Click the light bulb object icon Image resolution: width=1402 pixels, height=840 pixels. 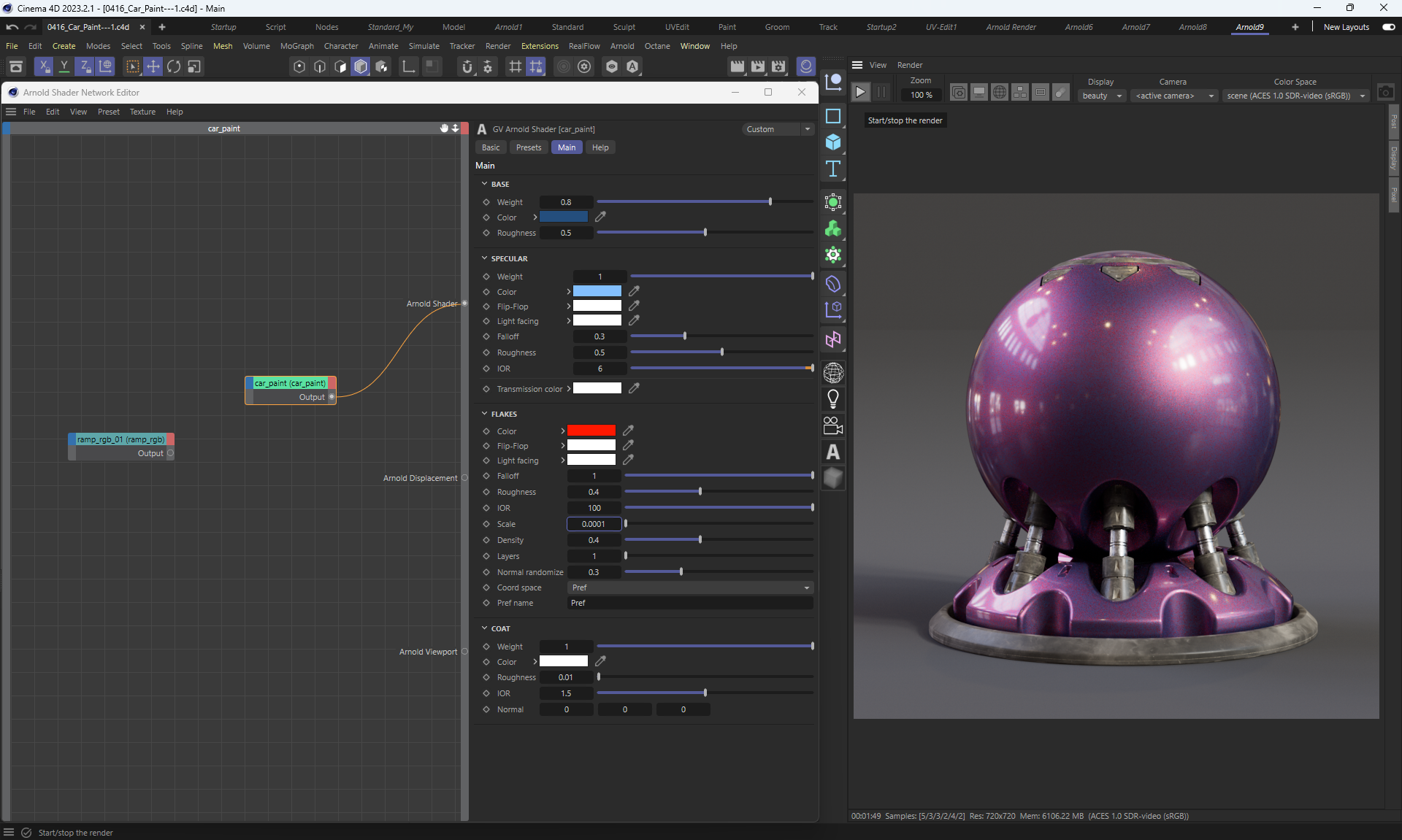pyautogui.click(x=832, y=399)
